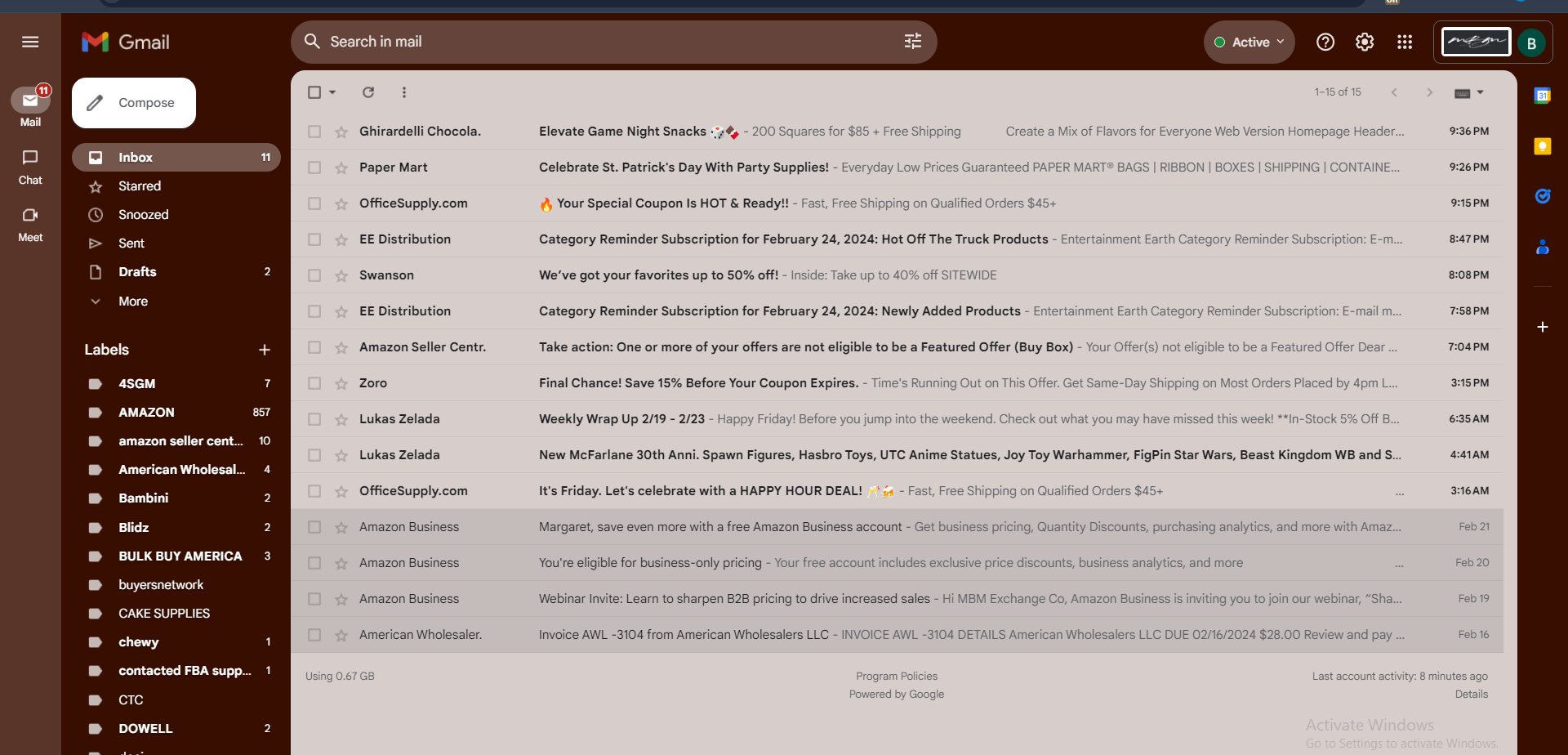
Task: Show search options filter icon
Action: pos(913,42)
